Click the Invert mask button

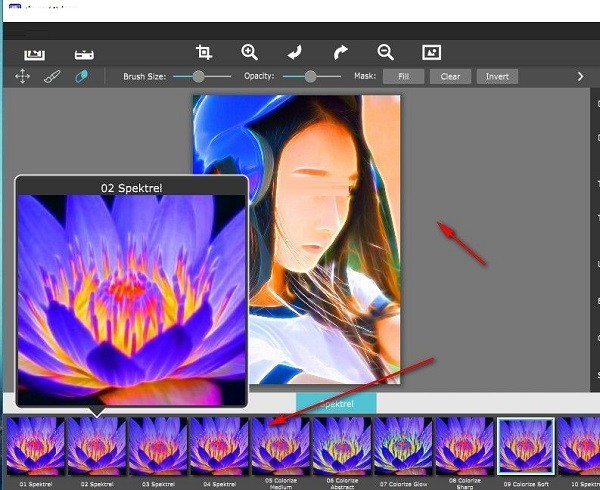[x=496, y=76]
